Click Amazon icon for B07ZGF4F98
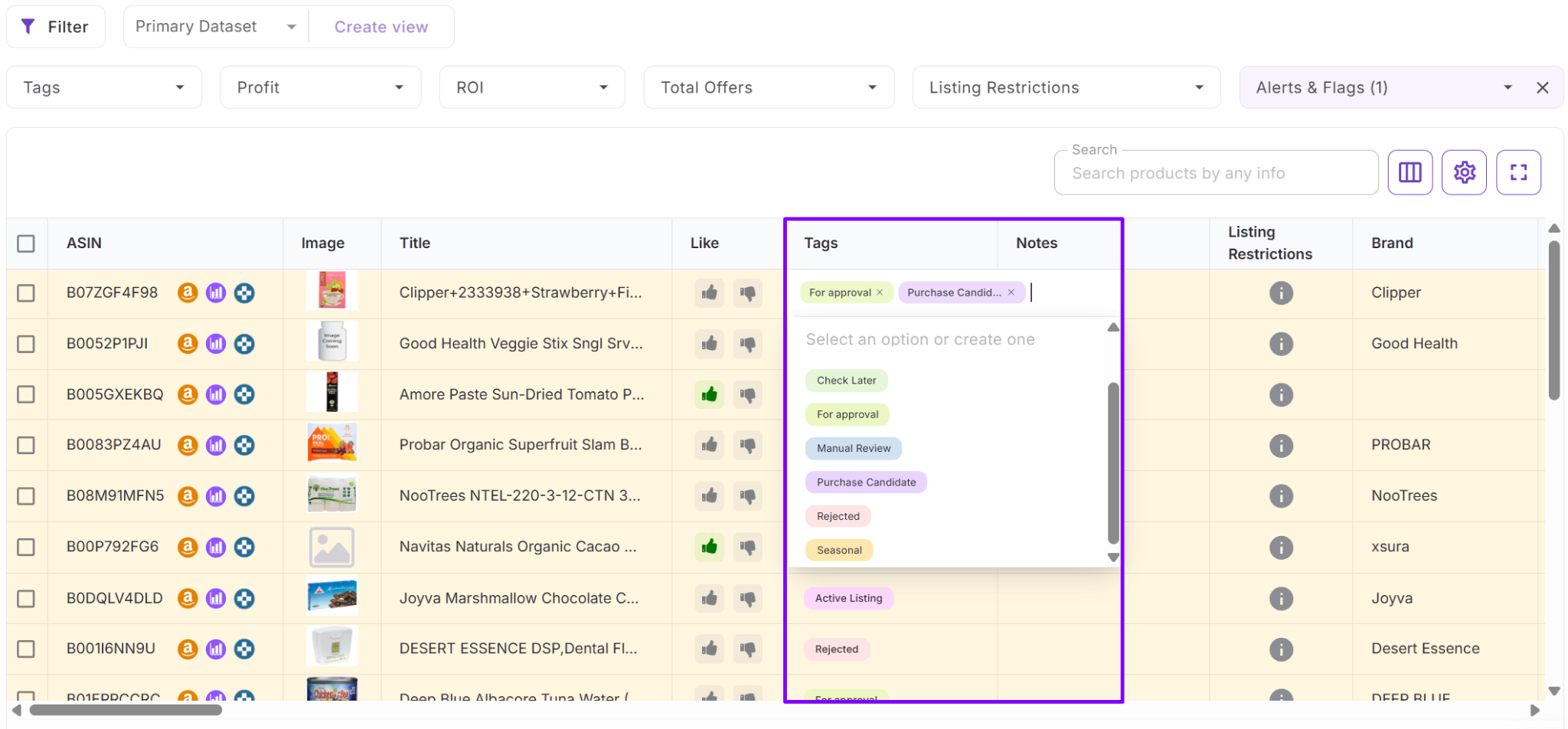 (x=188, y=293)
